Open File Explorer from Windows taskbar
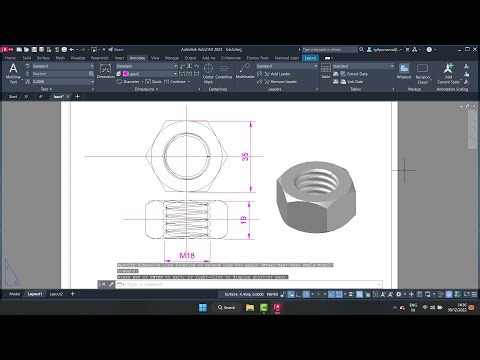The image size is (480, 360). point(250,307)
